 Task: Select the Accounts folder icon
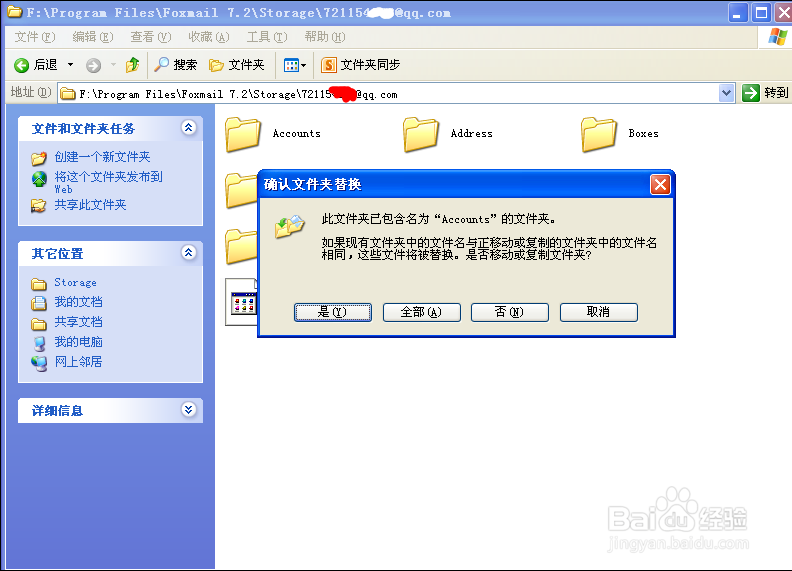click(242, 134)
